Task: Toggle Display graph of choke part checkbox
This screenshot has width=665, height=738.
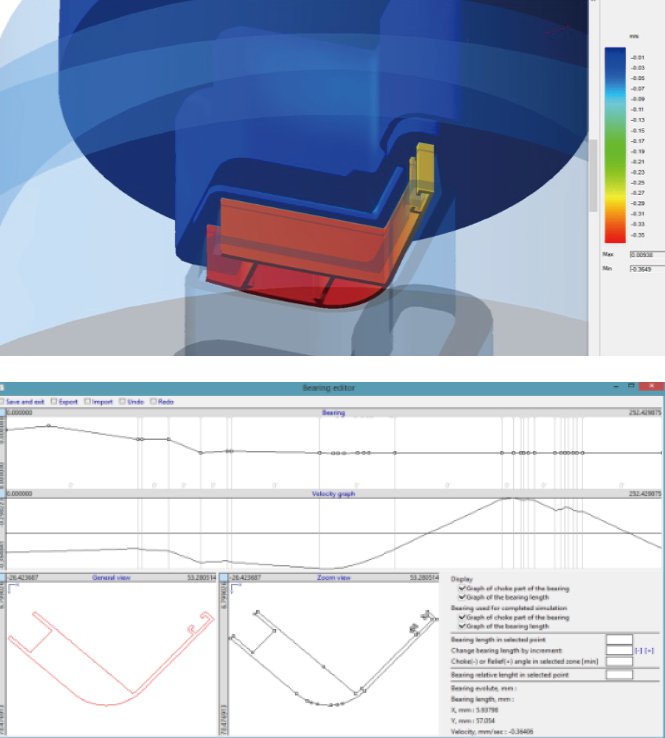Action: pos(461,589)
